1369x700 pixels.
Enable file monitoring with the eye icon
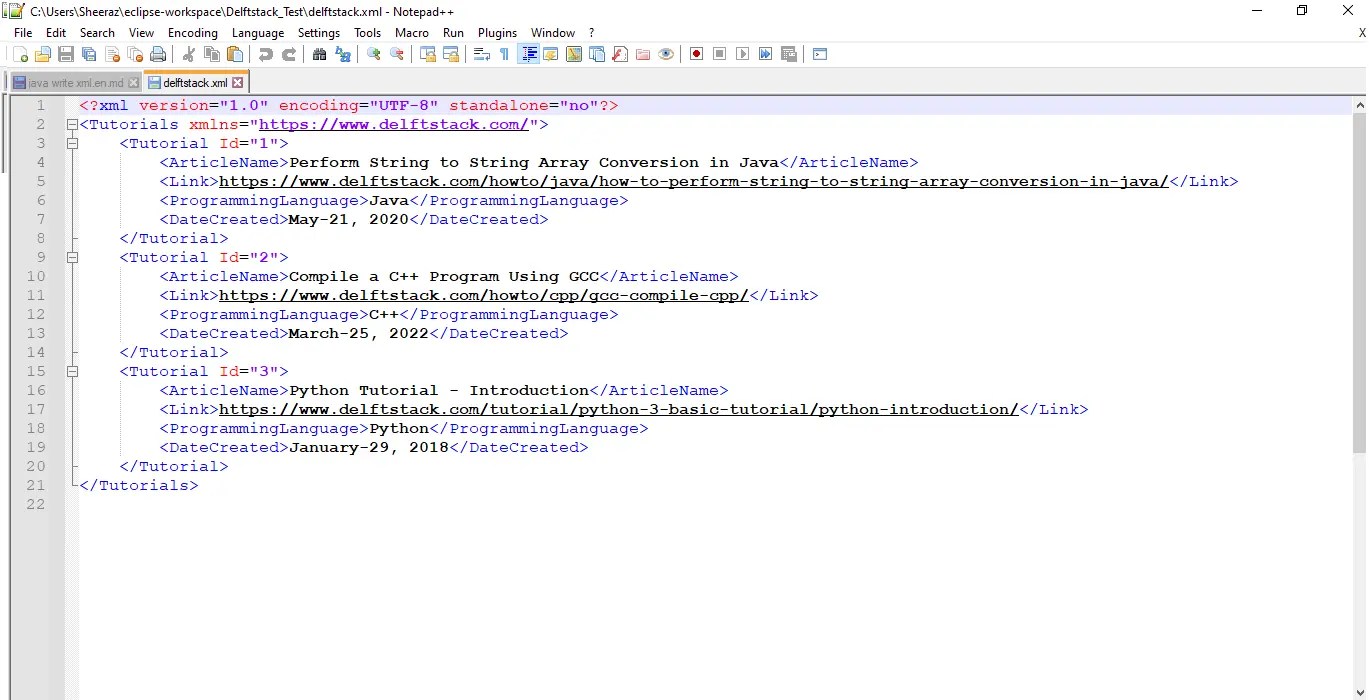[666, 54]
